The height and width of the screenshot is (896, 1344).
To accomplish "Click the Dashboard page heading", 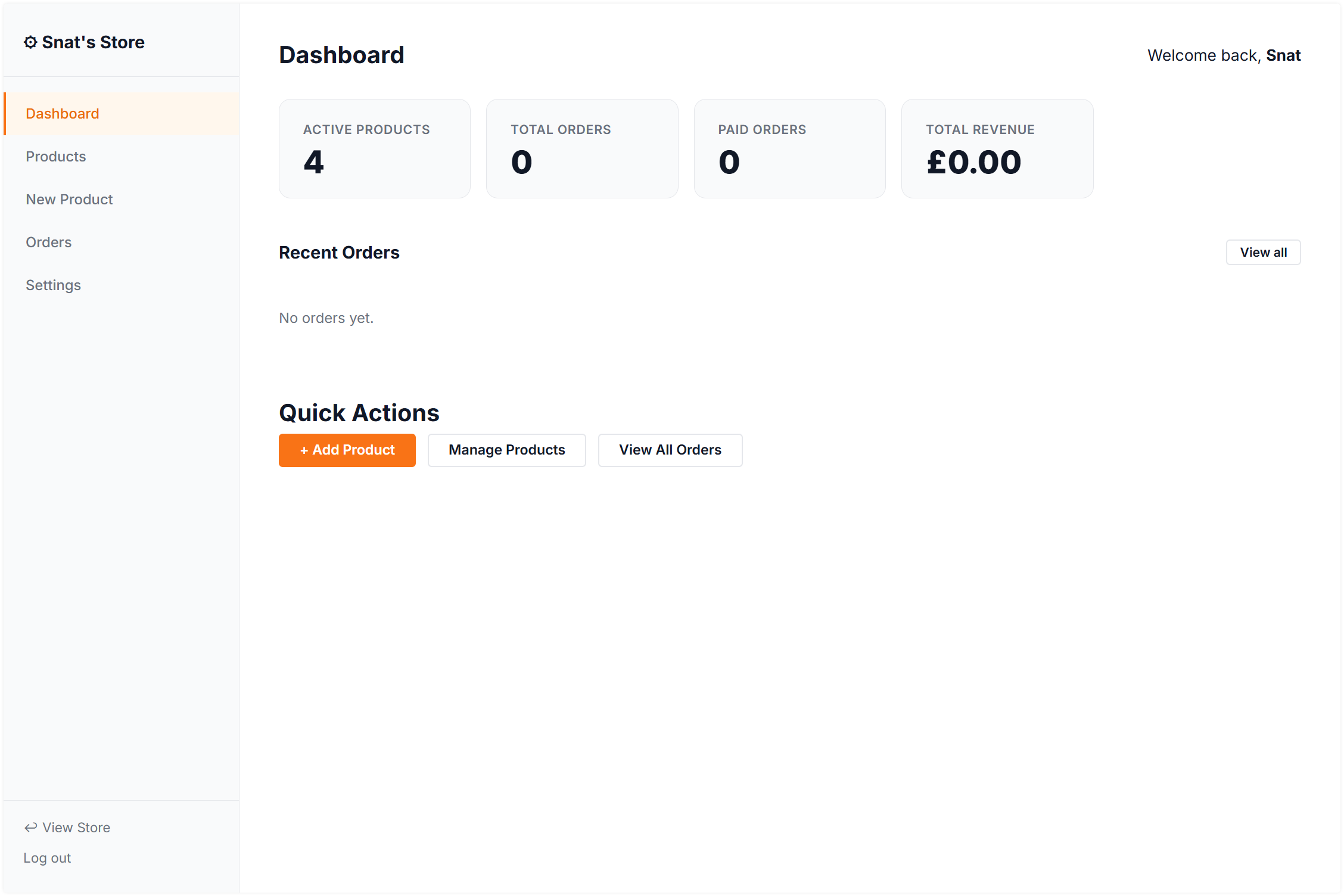I will 341,55.
